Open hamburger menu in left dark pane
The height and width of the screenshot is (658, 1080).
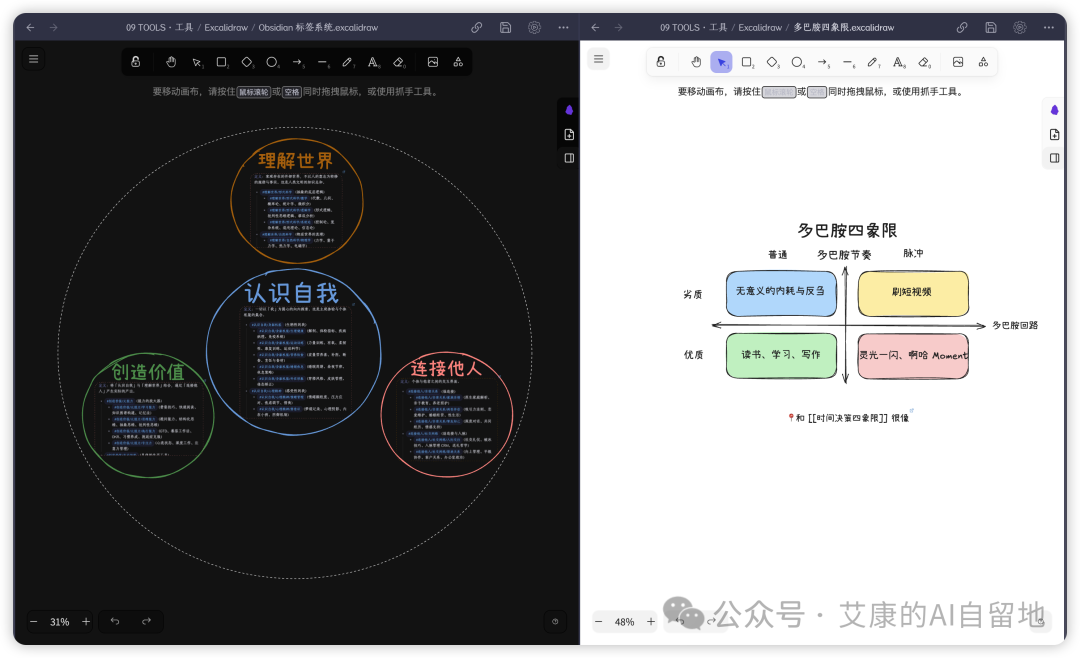(x=33, y=59)
